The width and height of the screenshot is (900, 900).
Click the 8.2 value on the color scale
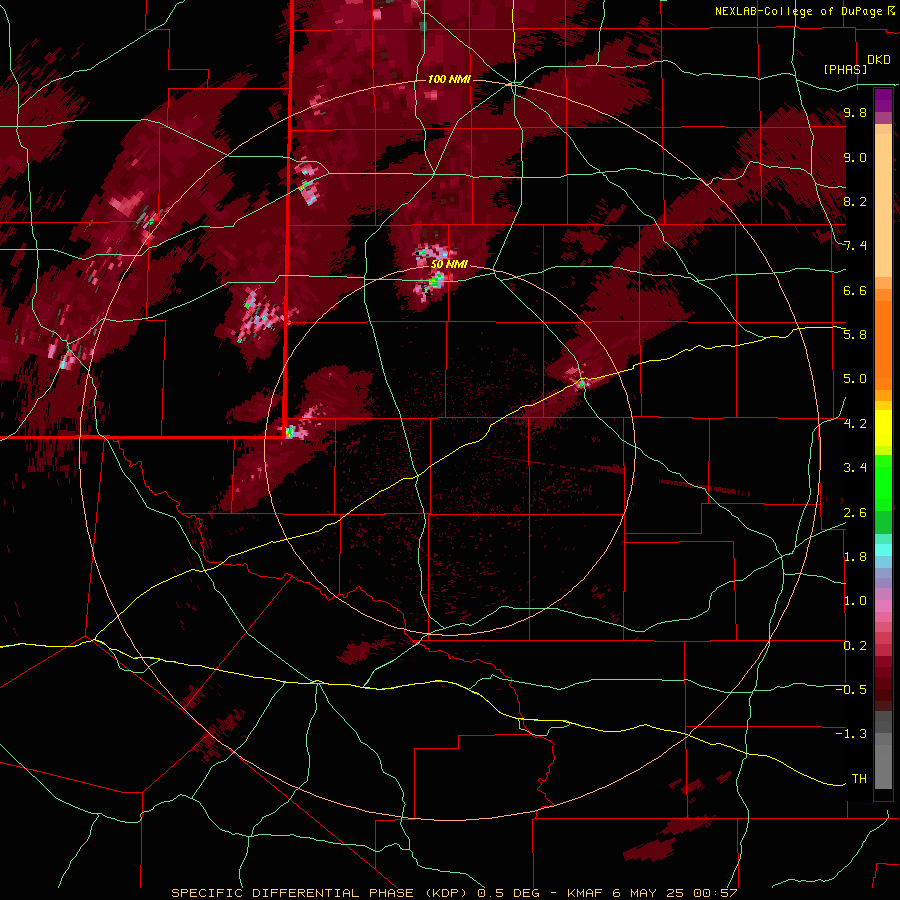click(855, 201)
